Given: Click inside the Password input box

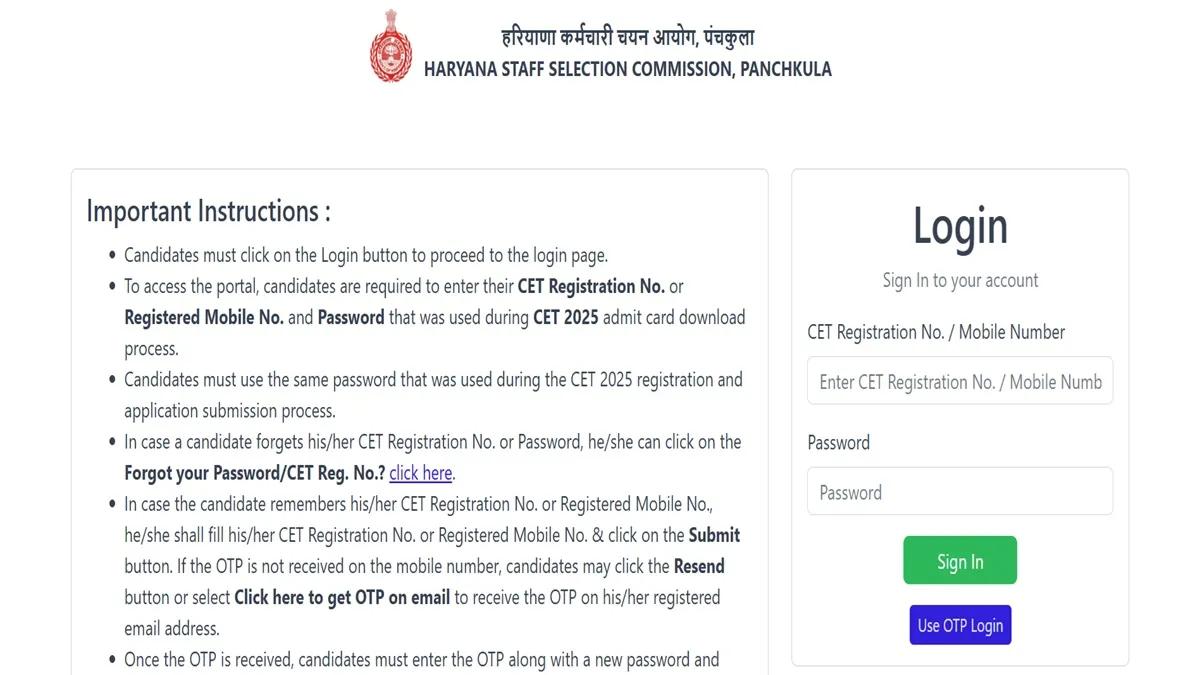Looking at the screenshot, I should pos(959,492).
